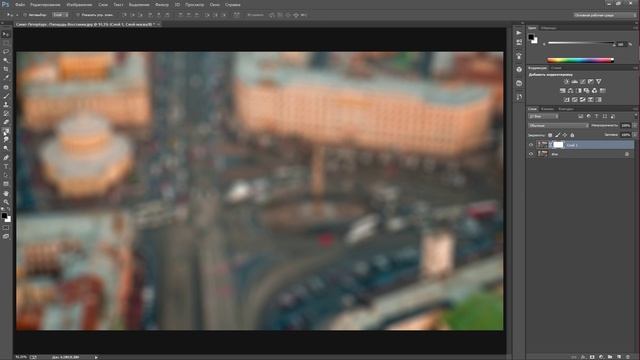Add an Invert adjustment
640x360 pixels.
[x=567, y=100]
